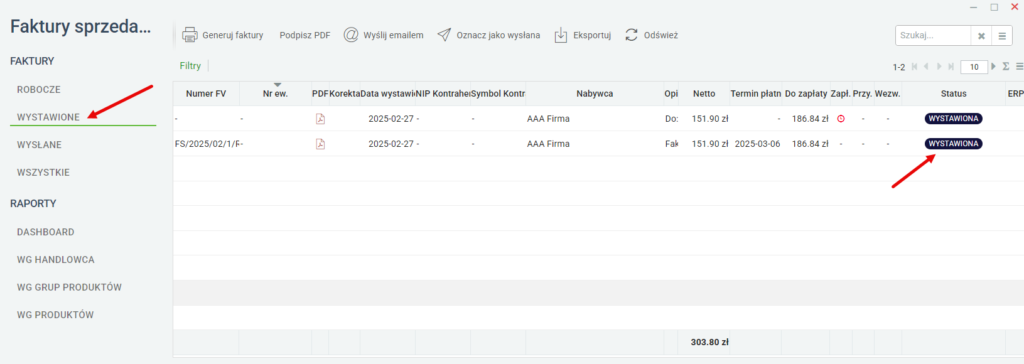Sort by the Netto column header

point(705,94)
